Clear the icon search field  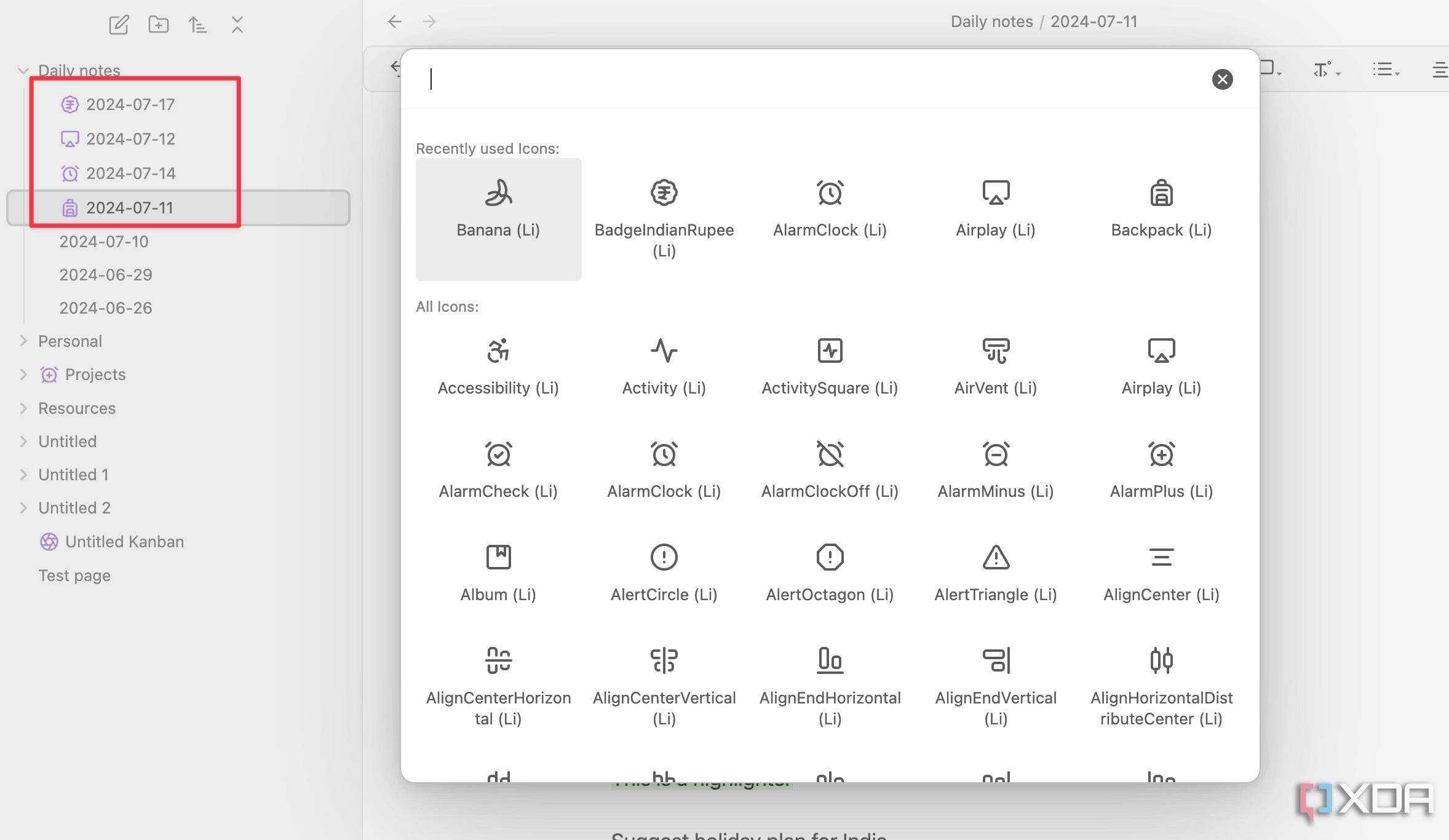click(x=1222, y=79)
